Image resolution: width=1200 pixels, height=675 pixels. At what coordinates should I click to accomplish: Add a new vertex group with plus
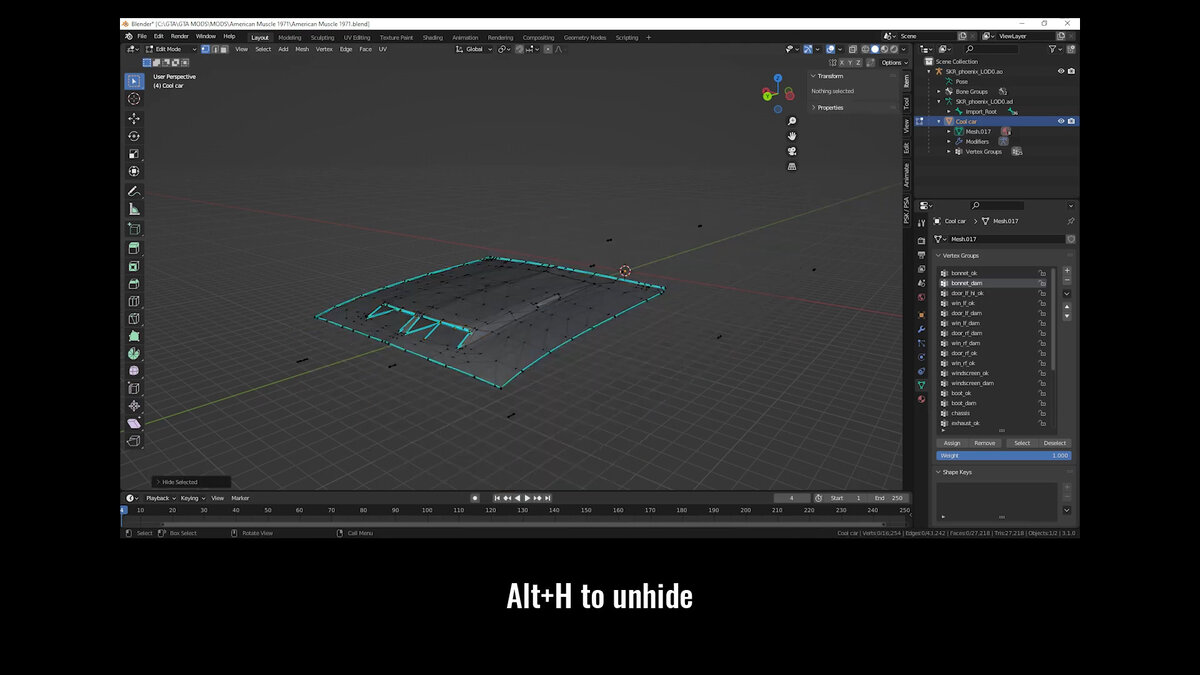(x=1066, y=270)
